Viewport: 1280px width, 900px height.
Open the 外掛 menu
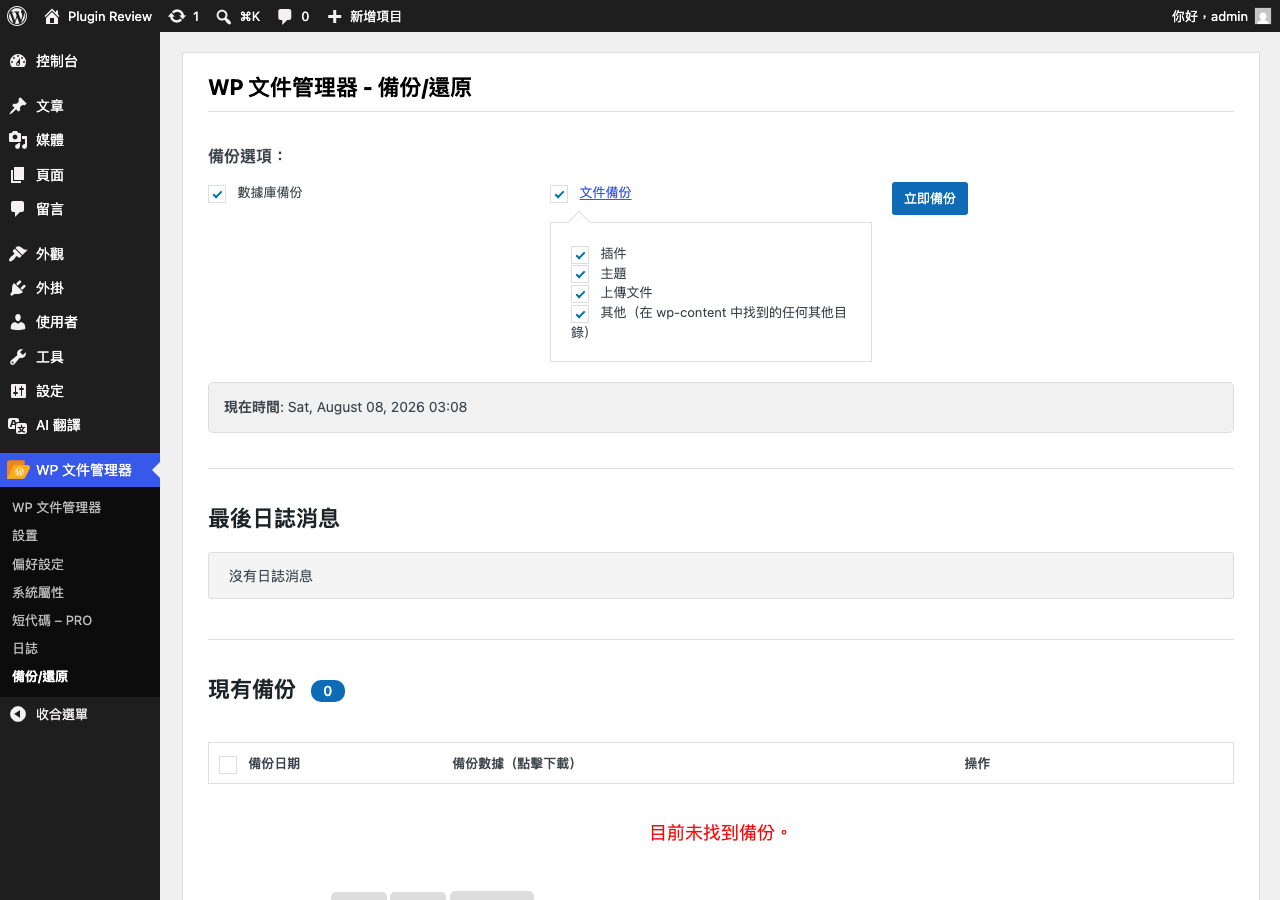[80, 288]
